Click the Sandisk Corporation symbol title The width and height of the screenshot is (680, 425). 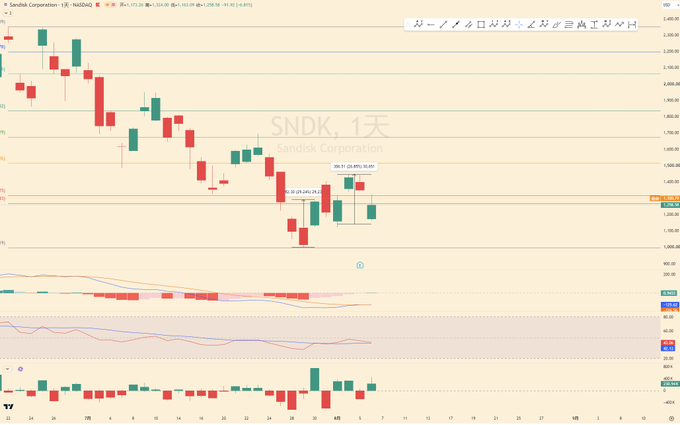(x=33, y=5)
